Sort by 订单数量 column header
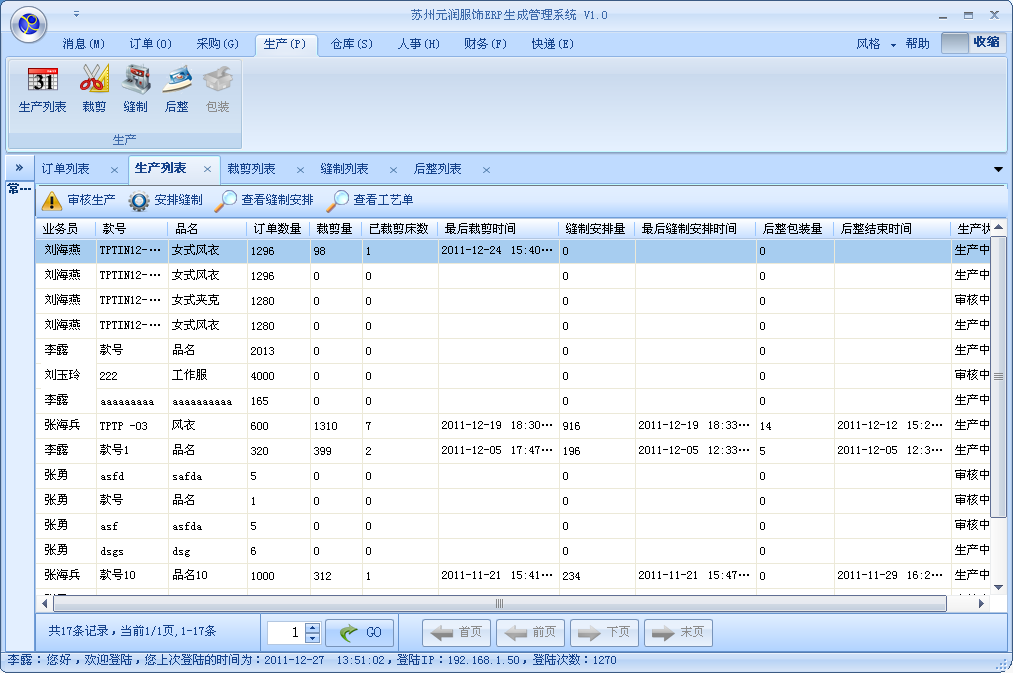Screen dimensions: 1013x673 [277, 228]
